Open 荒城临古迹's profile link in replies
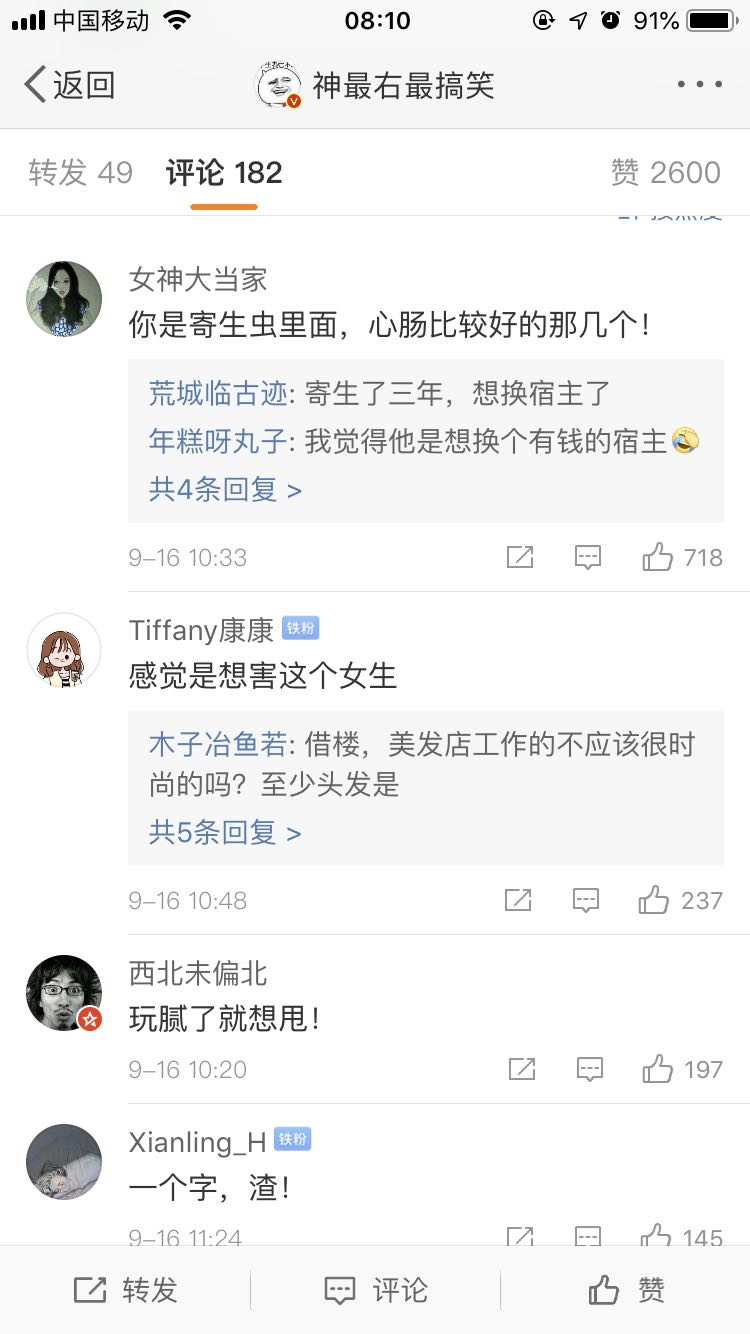Viewport: 750px width, 1334px height. click(x=217, y=393)
